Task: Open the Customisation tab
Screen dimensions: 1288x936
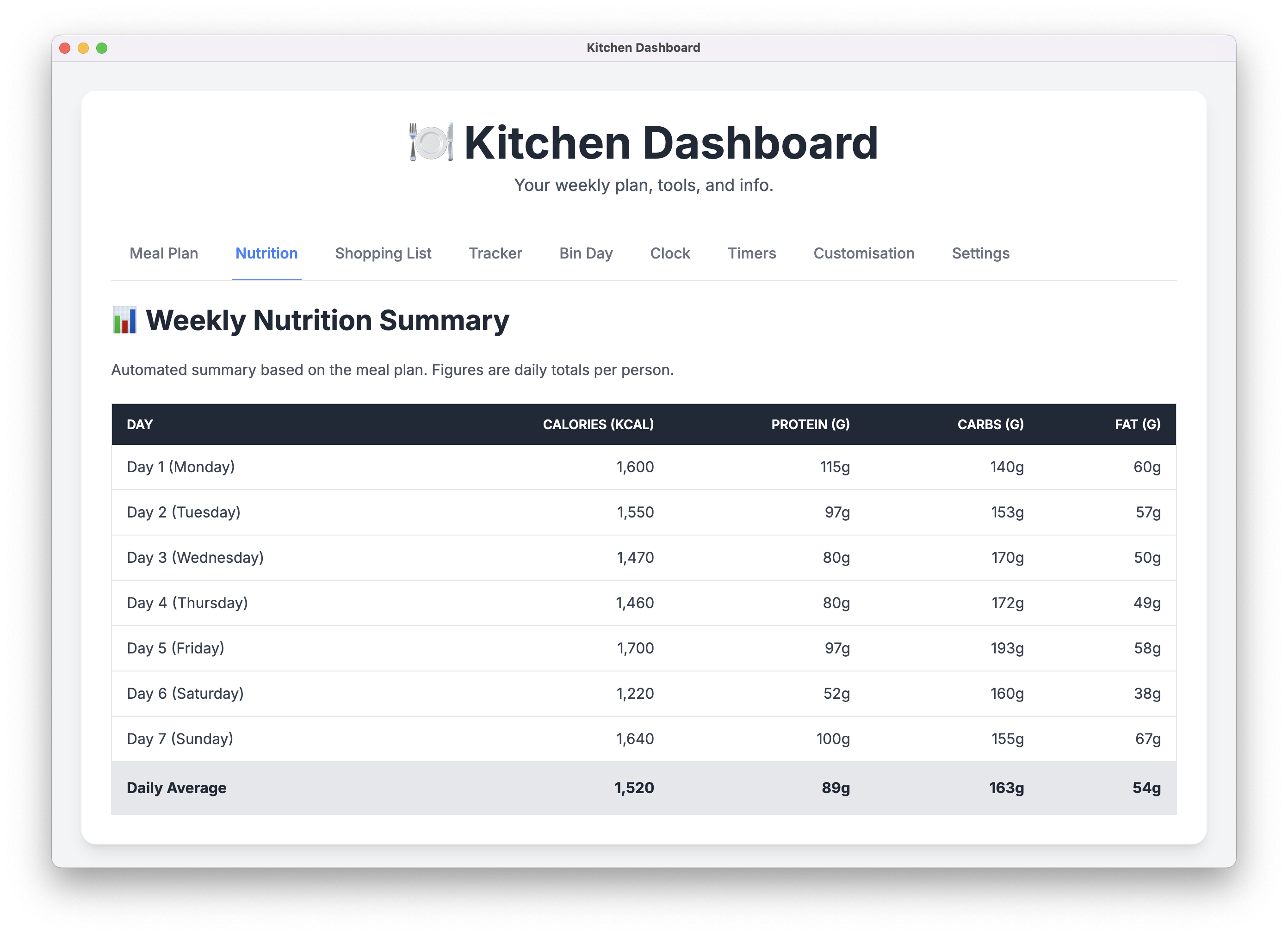Action: (864, 253)
